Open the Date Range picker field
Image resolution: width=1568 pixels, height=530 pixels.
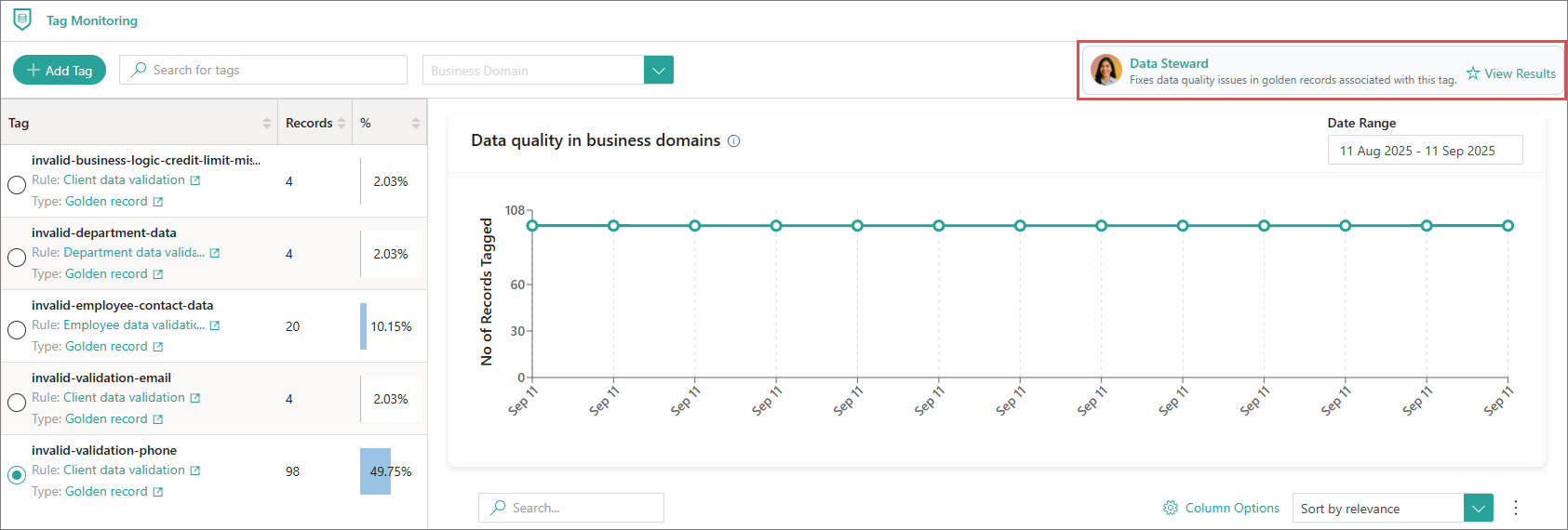tap(1425, 151)
